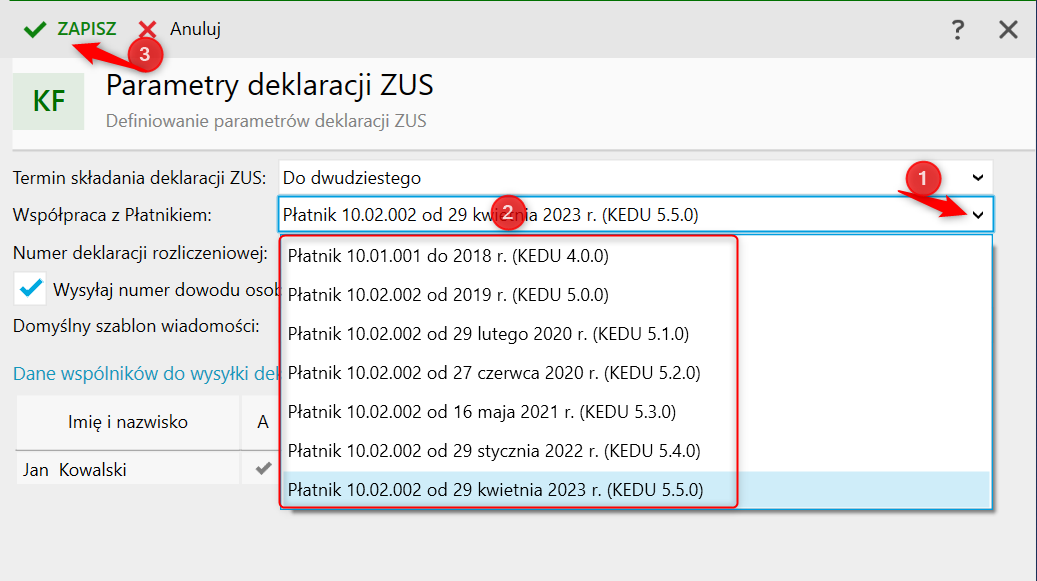
Task: Click the Współpraca z Płatnikiem combo box field
Action: tap(635, 215)
